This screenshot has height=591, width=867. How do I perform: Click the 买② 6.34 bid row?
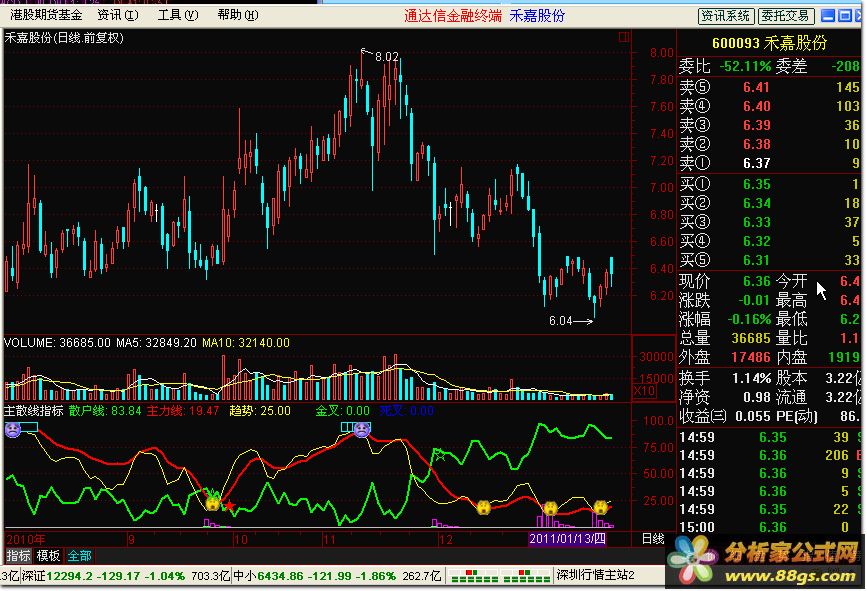coord(769,203)
